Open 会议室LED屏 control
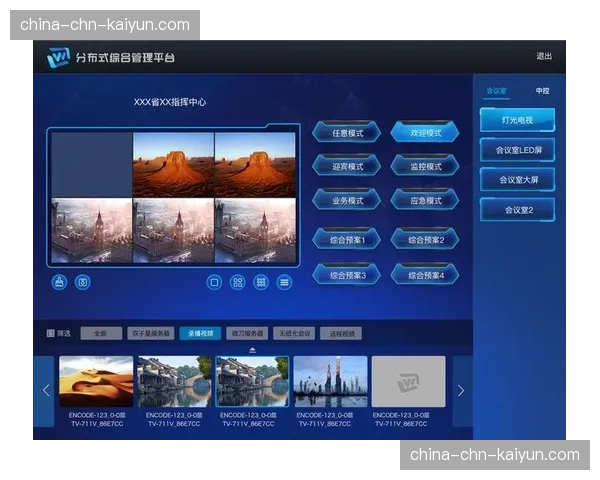Screen dimensions: 600x480 pyautogui.click(x=517, y=150)
